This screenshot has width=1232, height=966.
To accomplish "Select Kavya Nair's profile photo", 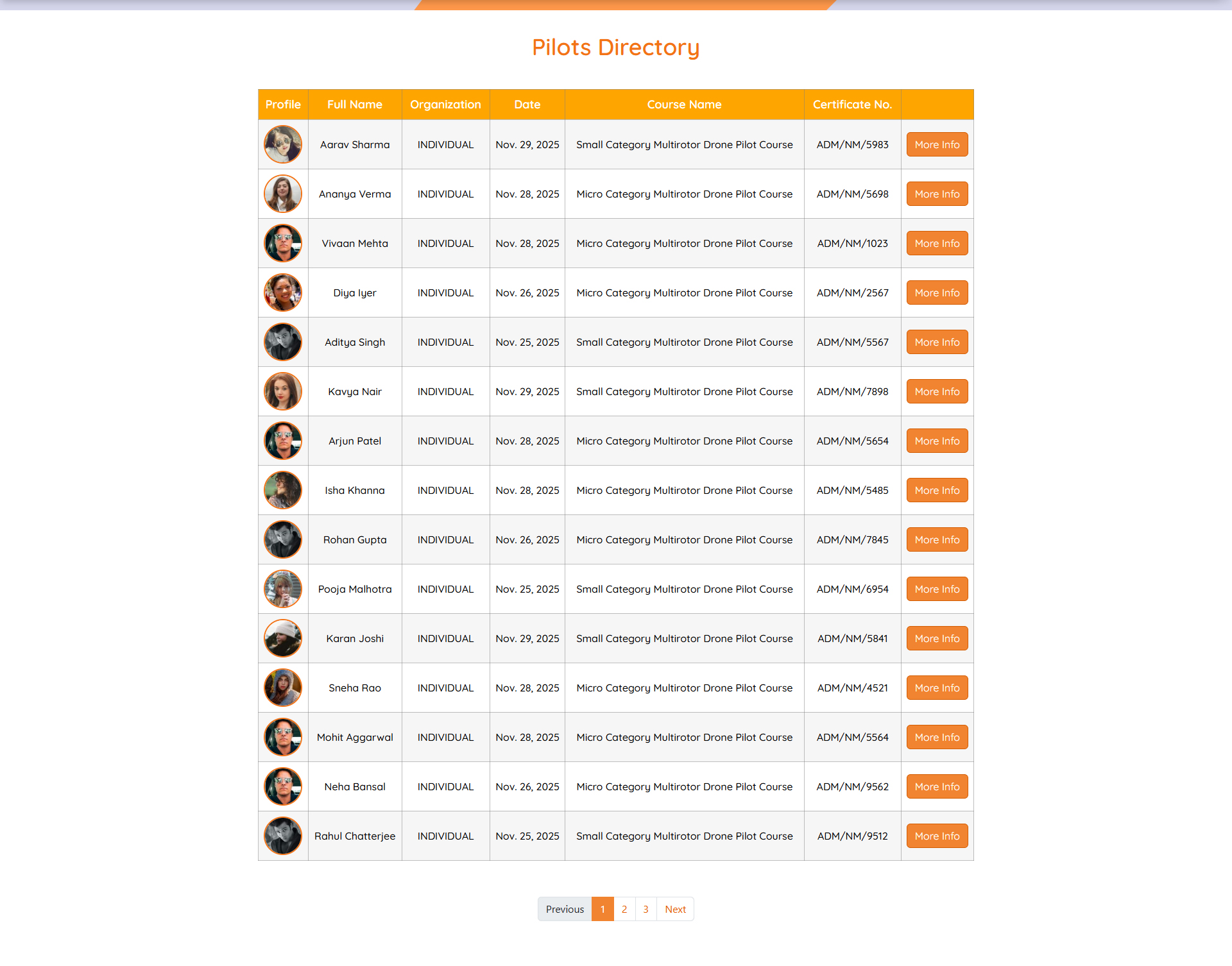I will point(283,391).
